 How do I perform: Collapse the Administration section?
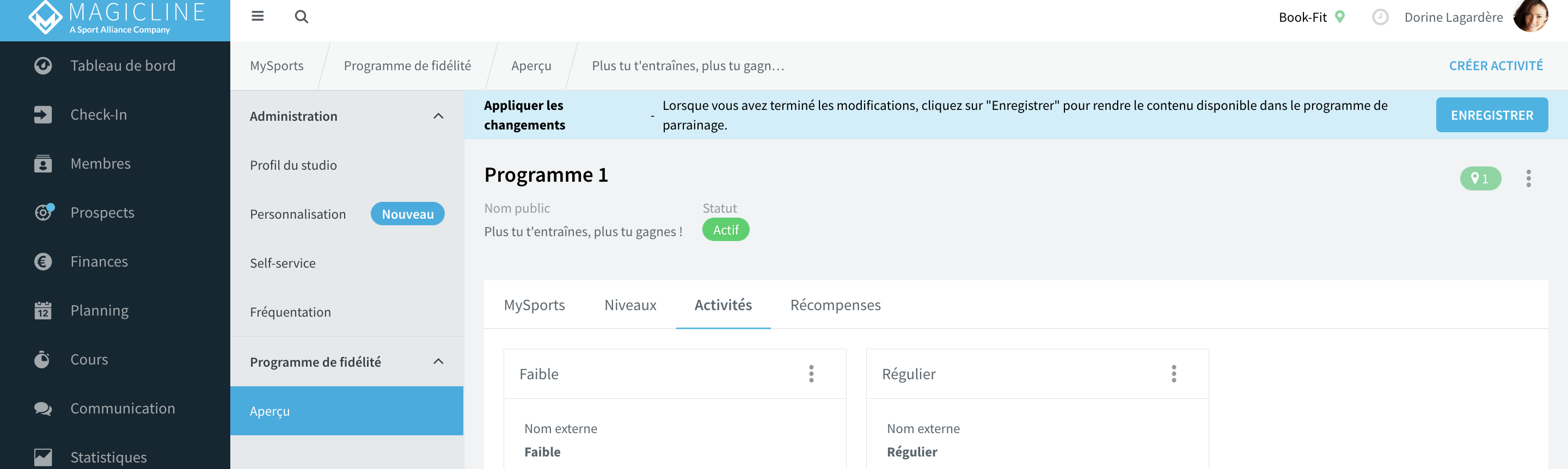point(438,116)
